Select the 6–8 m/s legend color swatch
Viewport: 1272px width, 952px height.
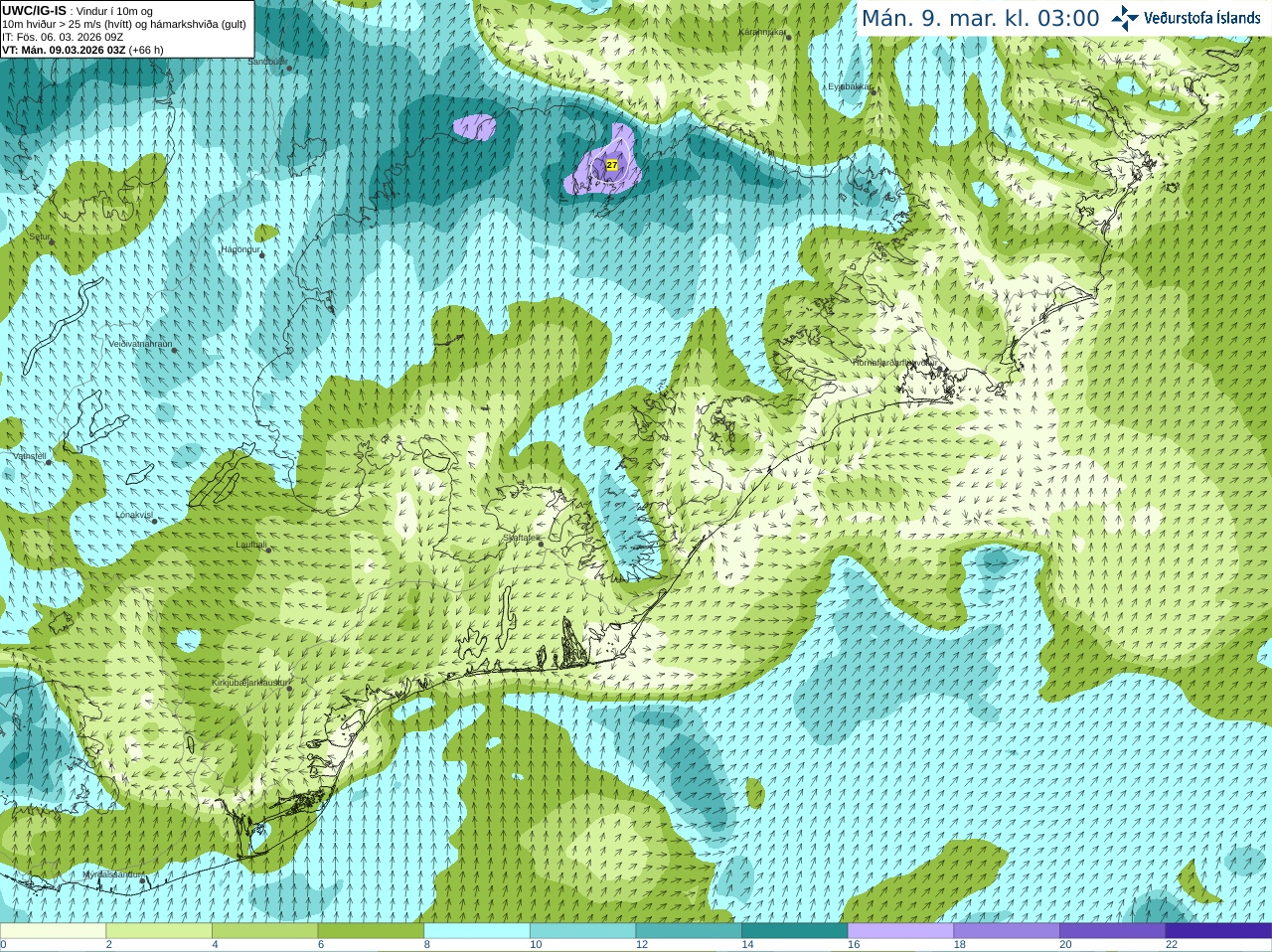pos(371,931)
